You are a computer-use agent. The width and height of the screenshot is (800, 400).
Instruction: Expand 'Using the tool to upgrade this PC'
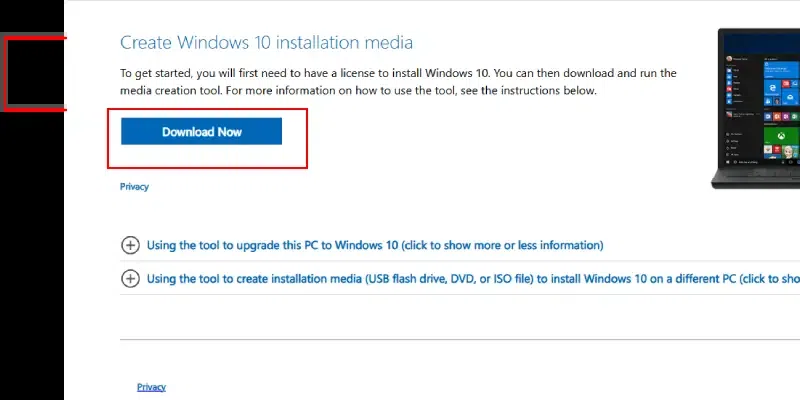click(300, 245)
